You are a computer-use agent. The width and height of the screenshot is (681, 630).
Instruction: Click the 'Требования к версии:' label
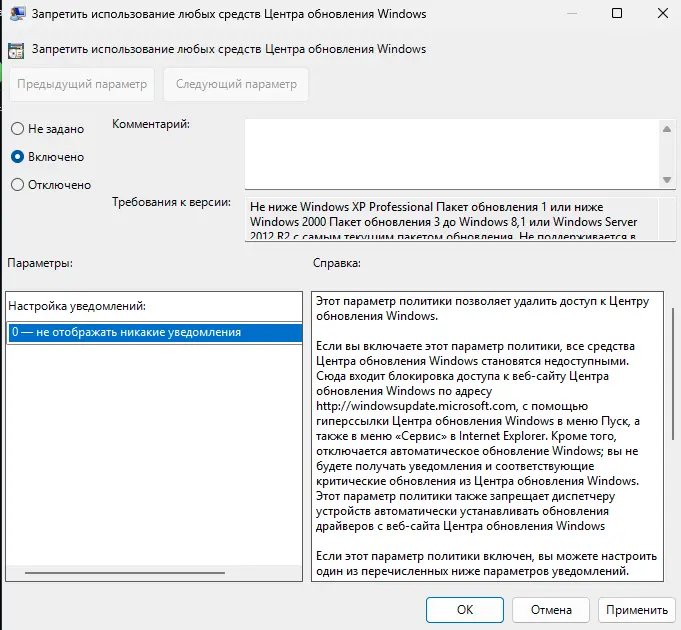172,202
